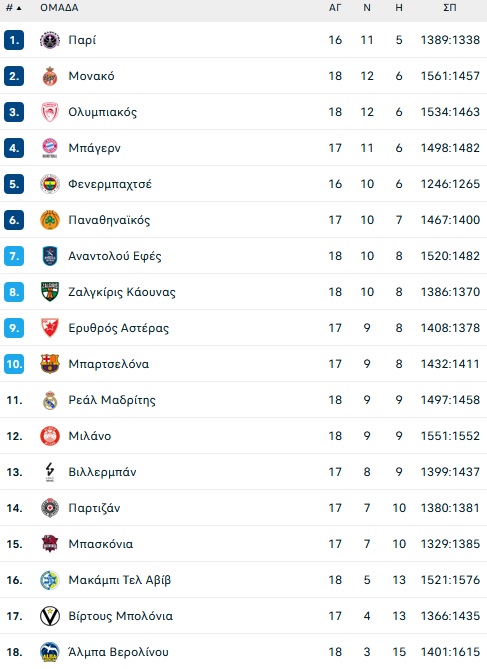Screen dimensions: 487x669
Task: Open the Ολυμπιακός logo icon
Action: [x=50, y=112]
